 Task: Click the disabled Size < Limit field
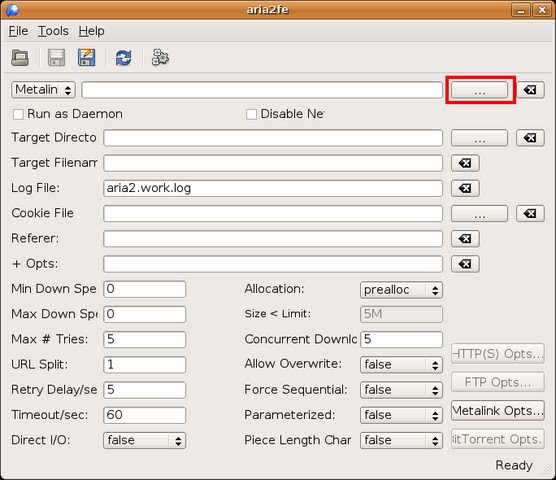click(401, 314)
